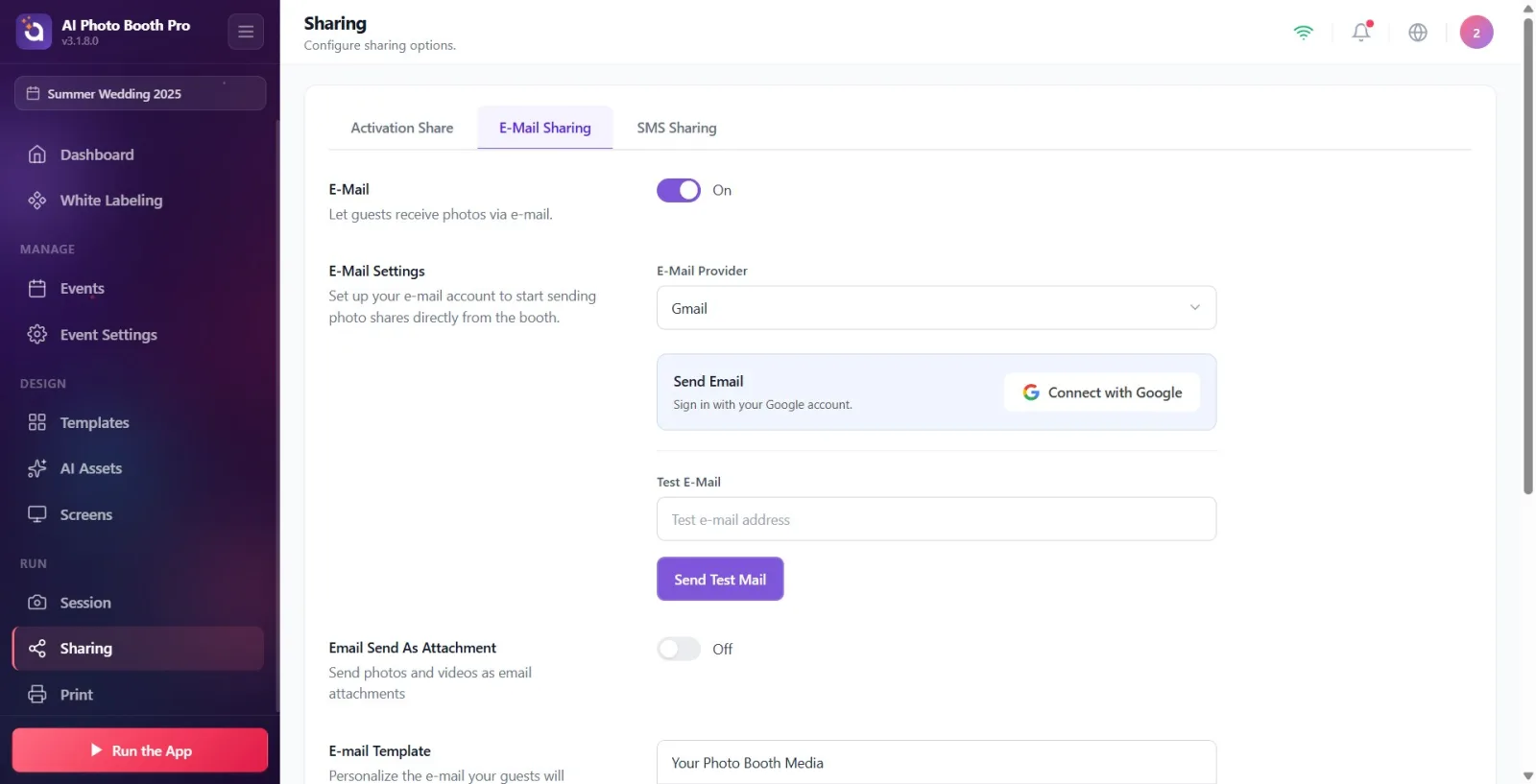
Task: Enable Email Send As Attachment toggle
Action: pyautogui.click(x=679, y=649)
